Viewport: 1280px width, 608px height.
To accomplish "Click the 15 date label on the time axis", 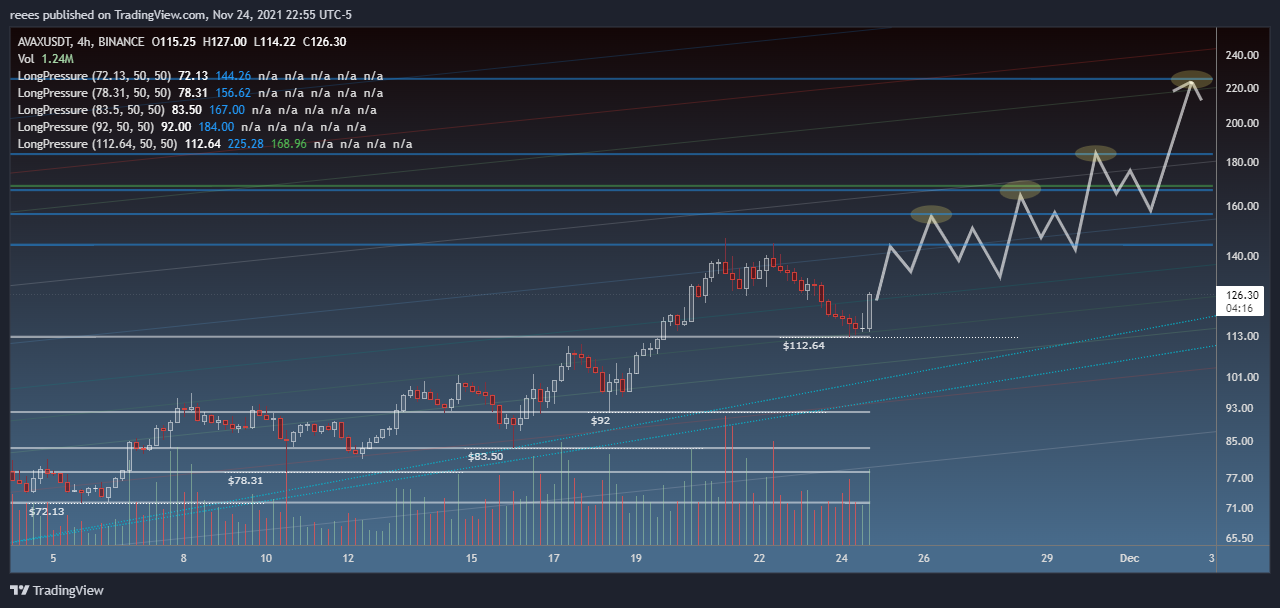I will click(x=471, y=557).
